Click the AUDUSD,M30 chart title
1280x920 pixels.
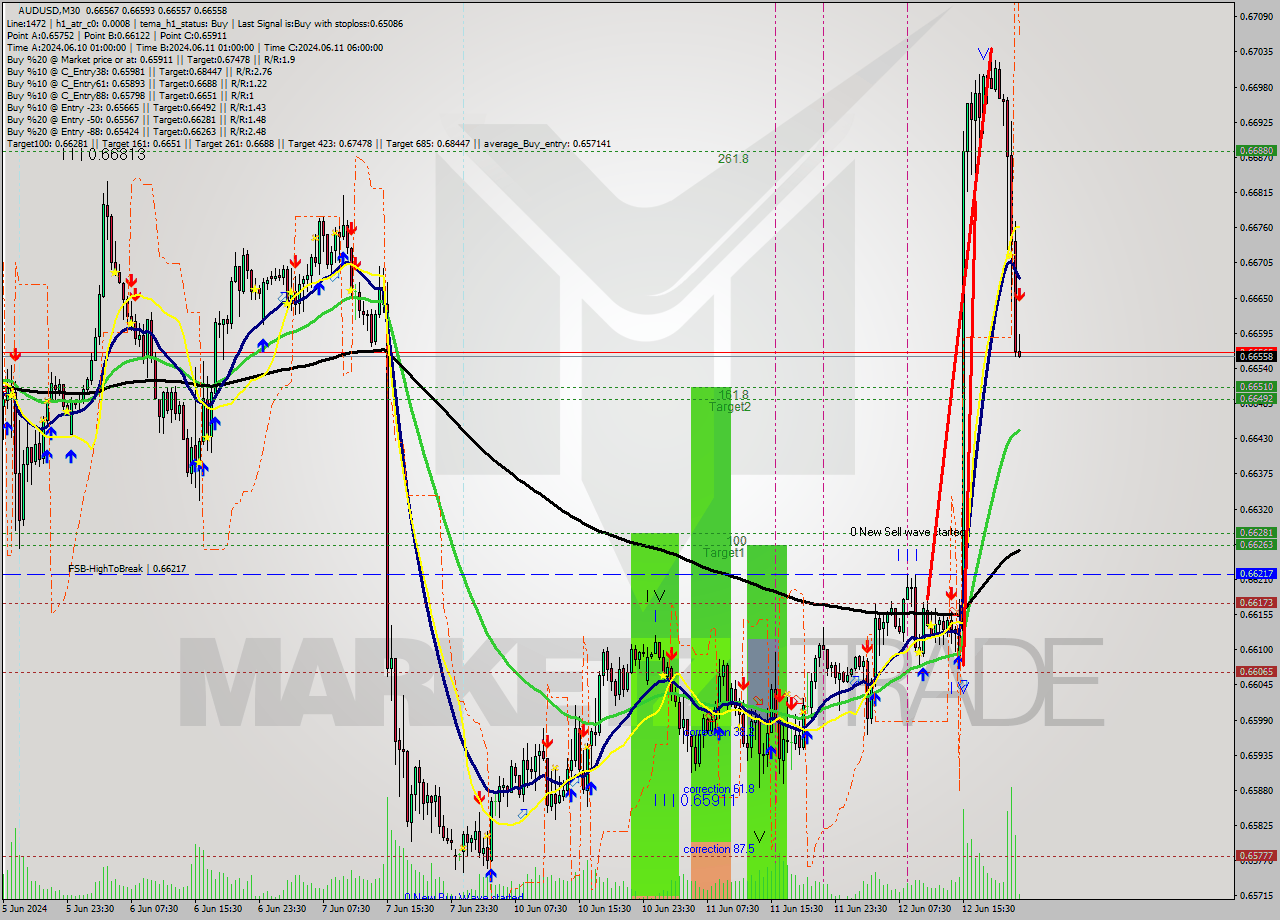(x=50, y=10)
